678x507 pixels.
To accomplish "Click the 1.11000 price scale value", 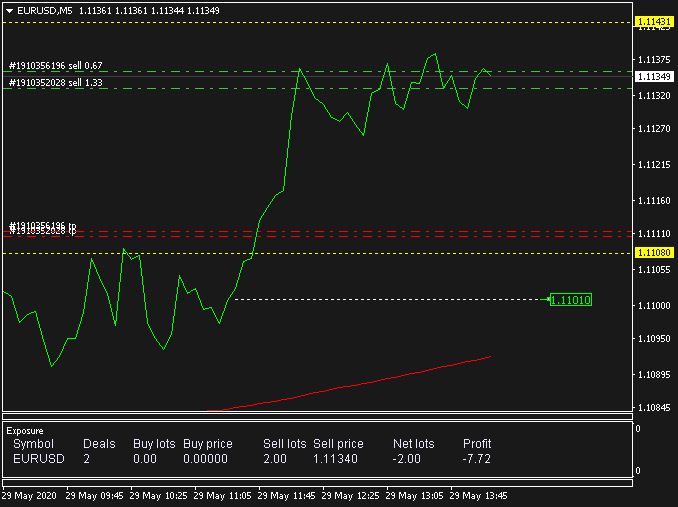I will [654, 306].
